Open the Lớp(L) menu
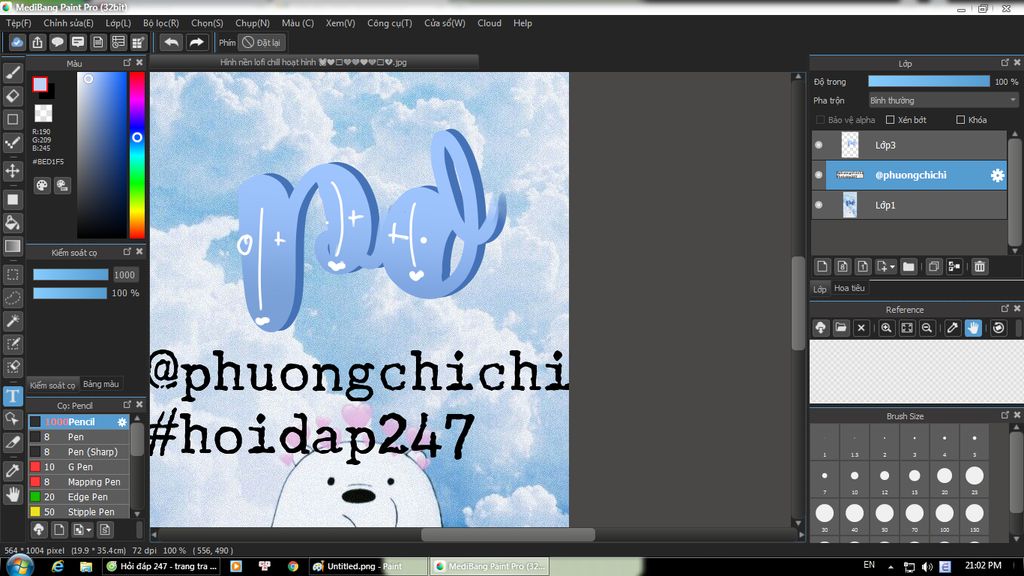Screen dimensions: 1024x576 point(118,23)
